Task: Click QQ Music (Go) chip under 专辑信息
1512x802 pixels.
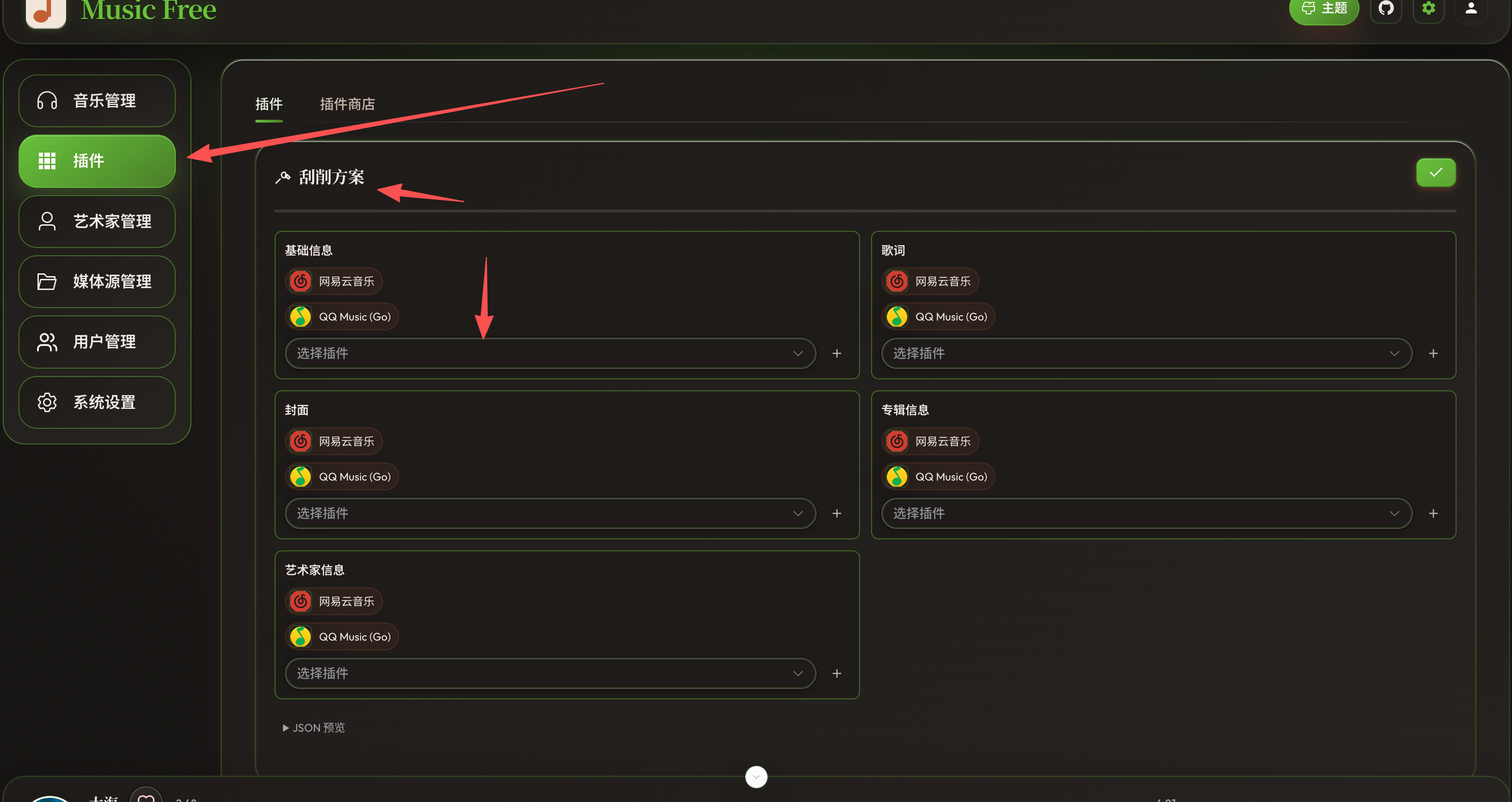Action: tap(938, 477)
